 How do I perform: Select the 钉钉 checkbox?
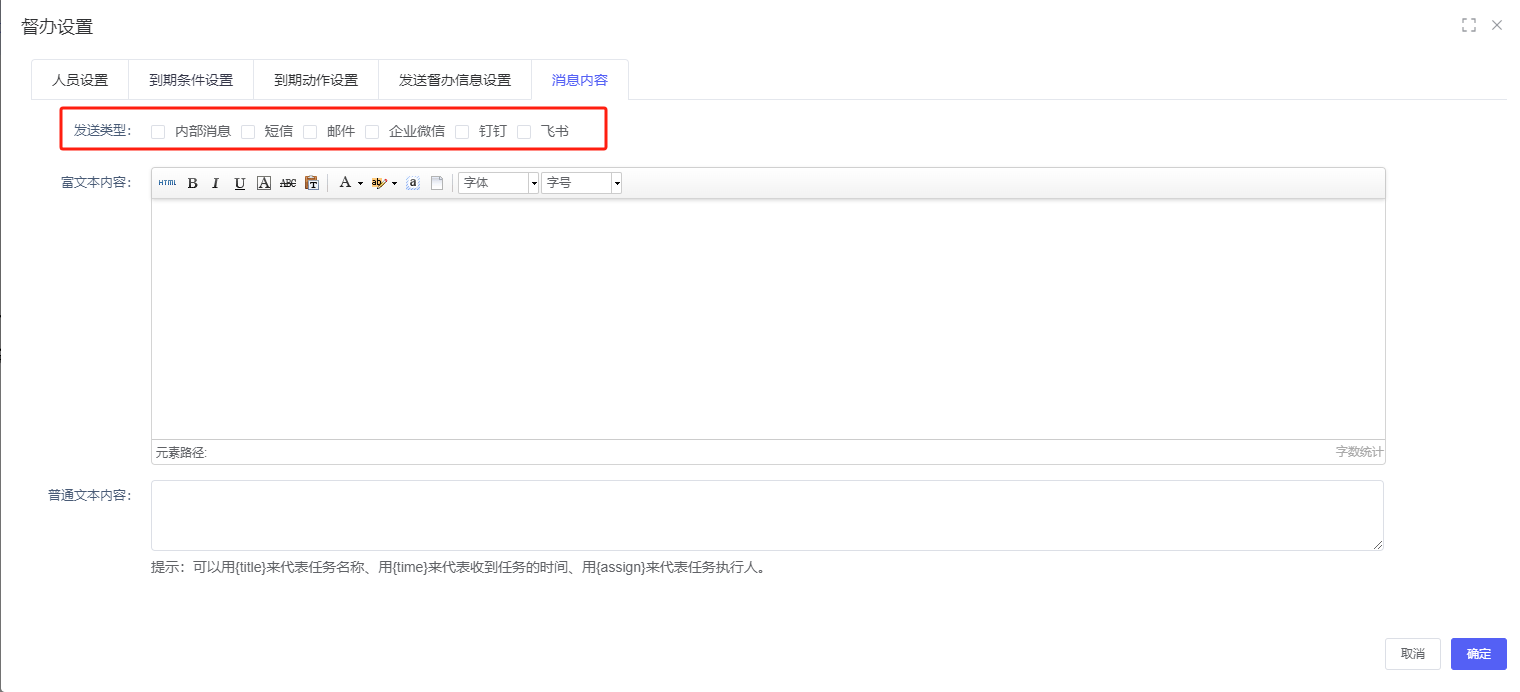point(462,131)
